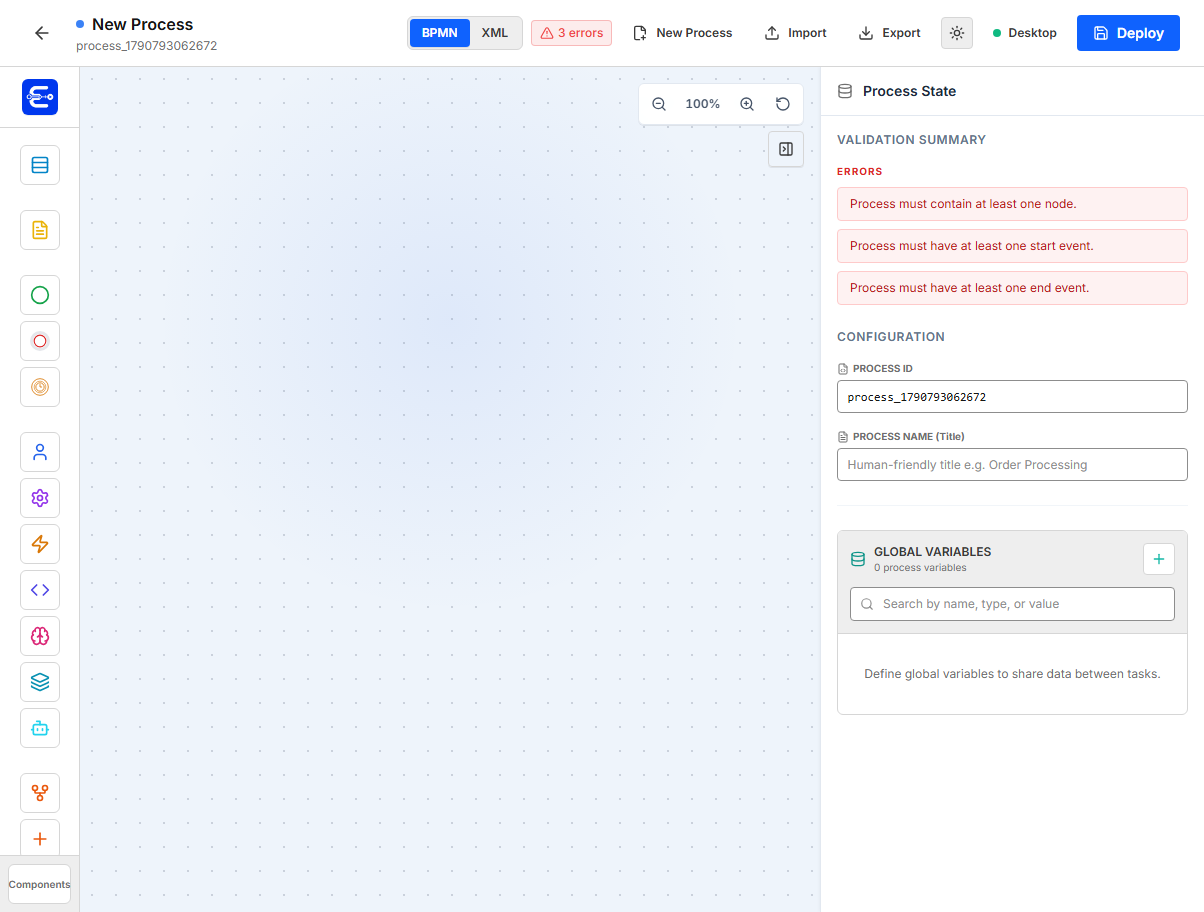Viewport: 1204px width, 912px height.
Task: Select the pink brain palette icon
Action: tap(40, 636)
